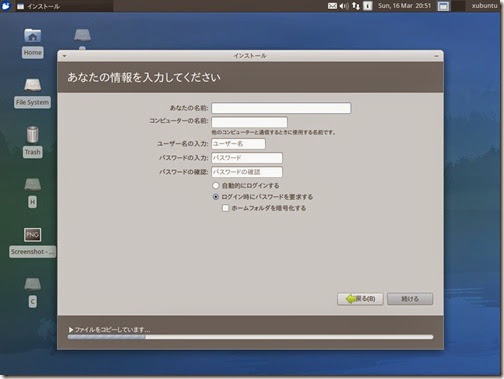Screen dimensions: 504x379
Task: Click the 他のコンピューターと通信するときに使用する名前です hint text
Action: click(x=273, y=133)
